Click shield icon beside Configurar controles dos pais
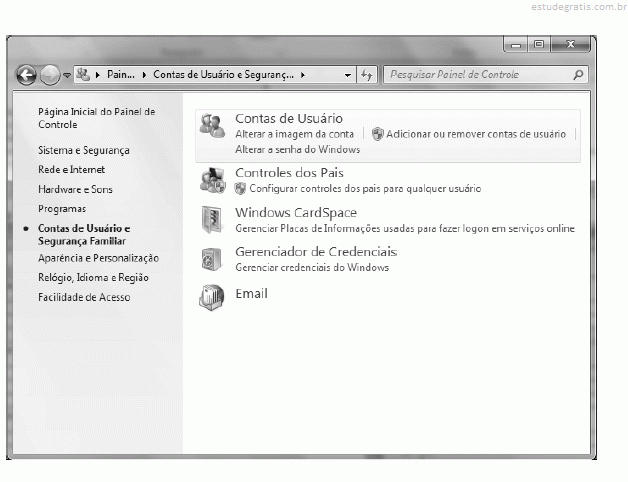628x482 pixels. click(x=240, y=188)
